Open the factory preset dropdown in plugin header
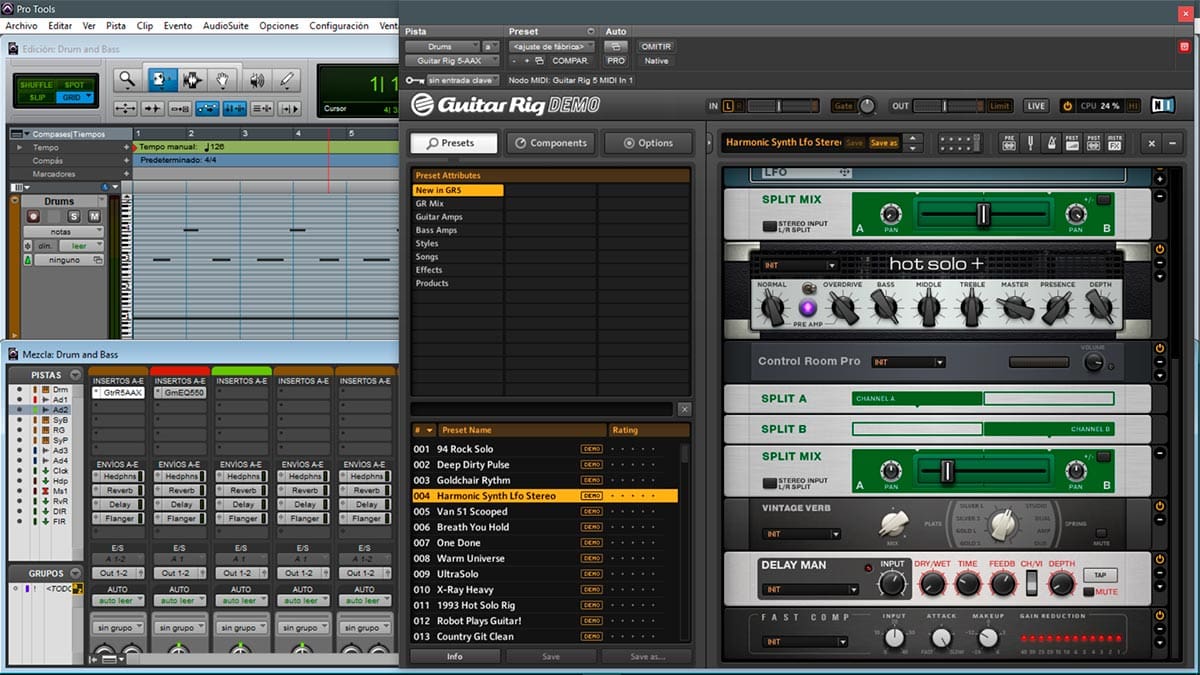This screenshot has height=675, width=1200. 551,46
